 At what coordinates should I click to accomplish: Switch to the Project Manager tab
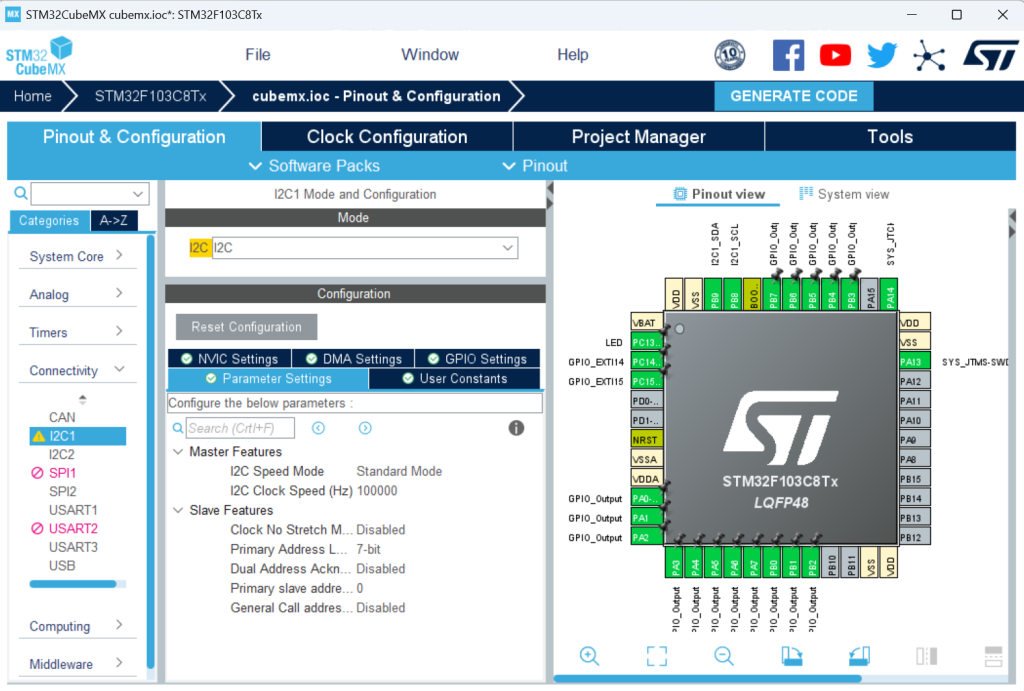639,137
